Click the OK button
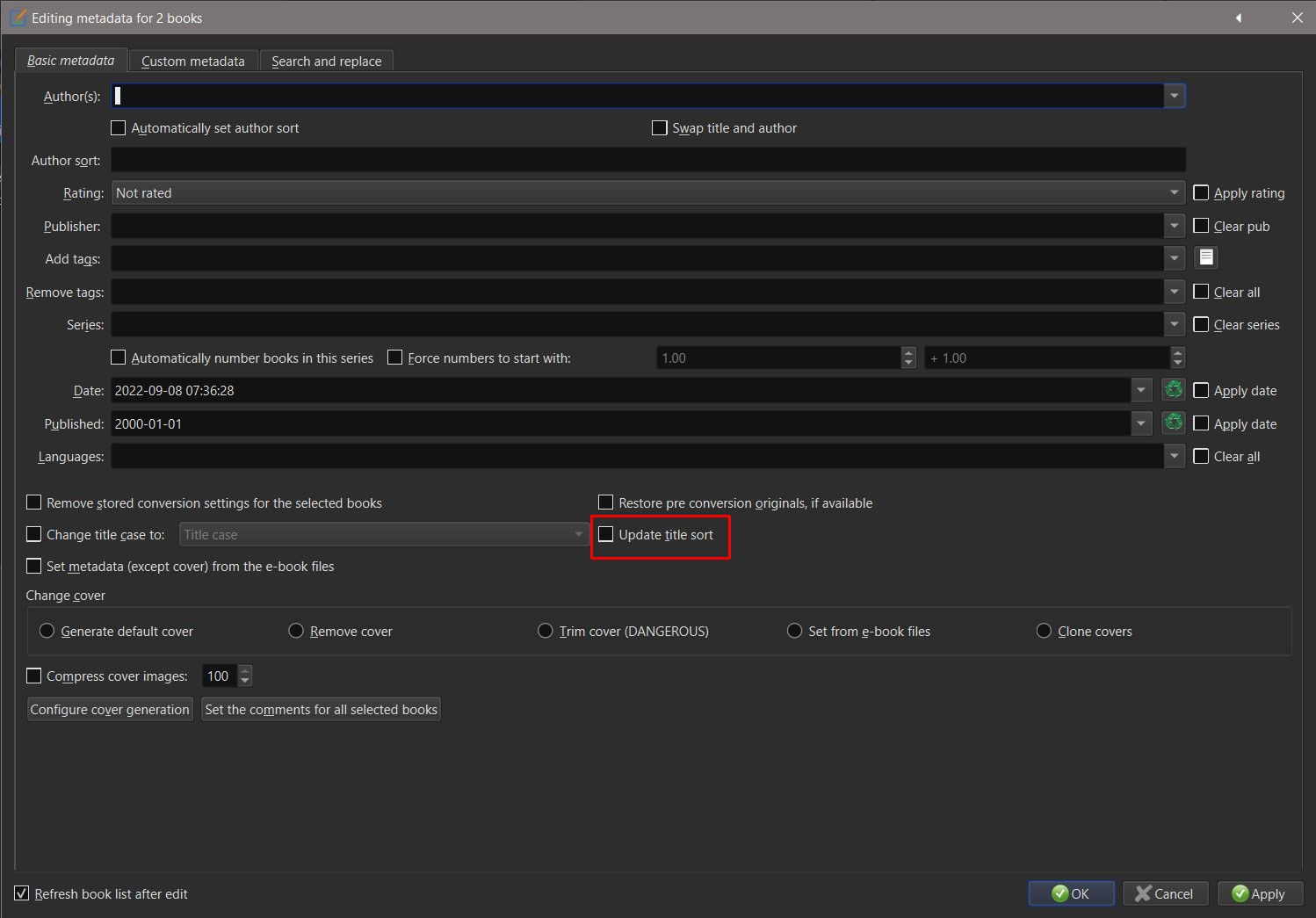 [x=1072, y=893]
